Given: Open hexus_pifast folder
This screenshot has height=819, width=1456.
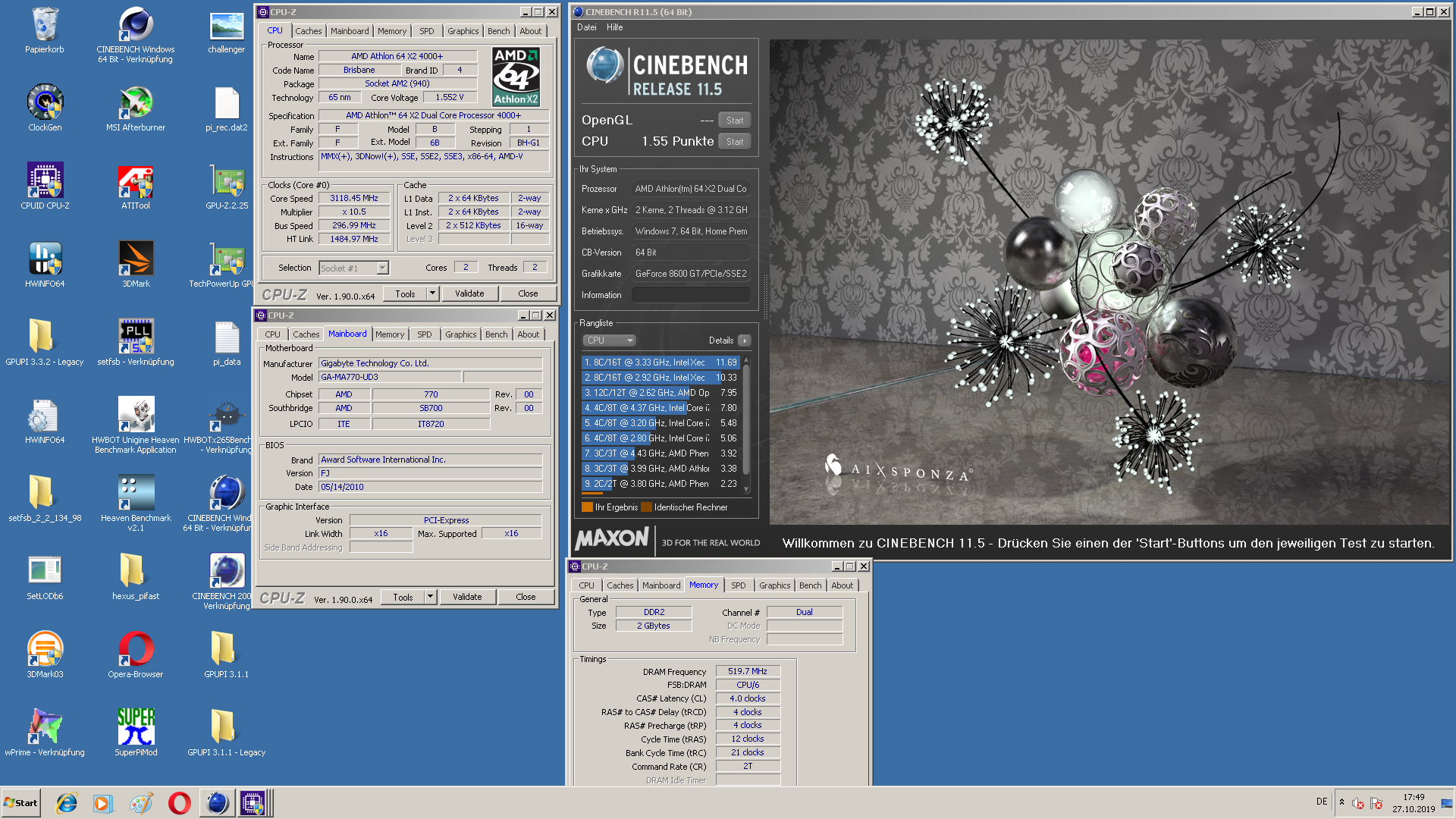Looking at the screenshot, I should pyautogui.click(x=136, y=577).
